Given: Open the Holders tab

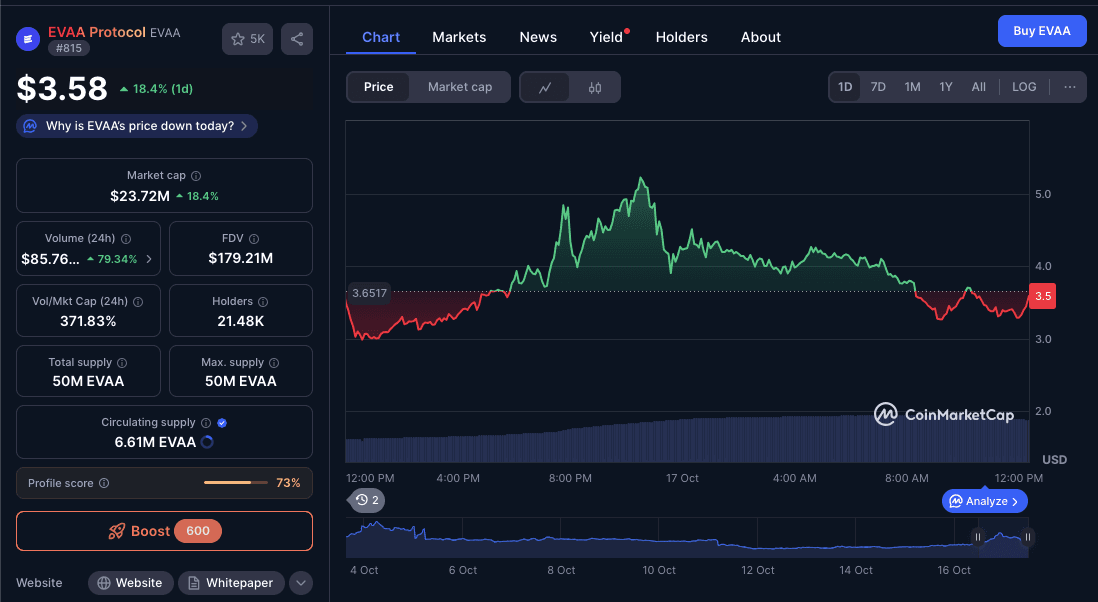Looking at the screenshot, I should click(681, 37).
